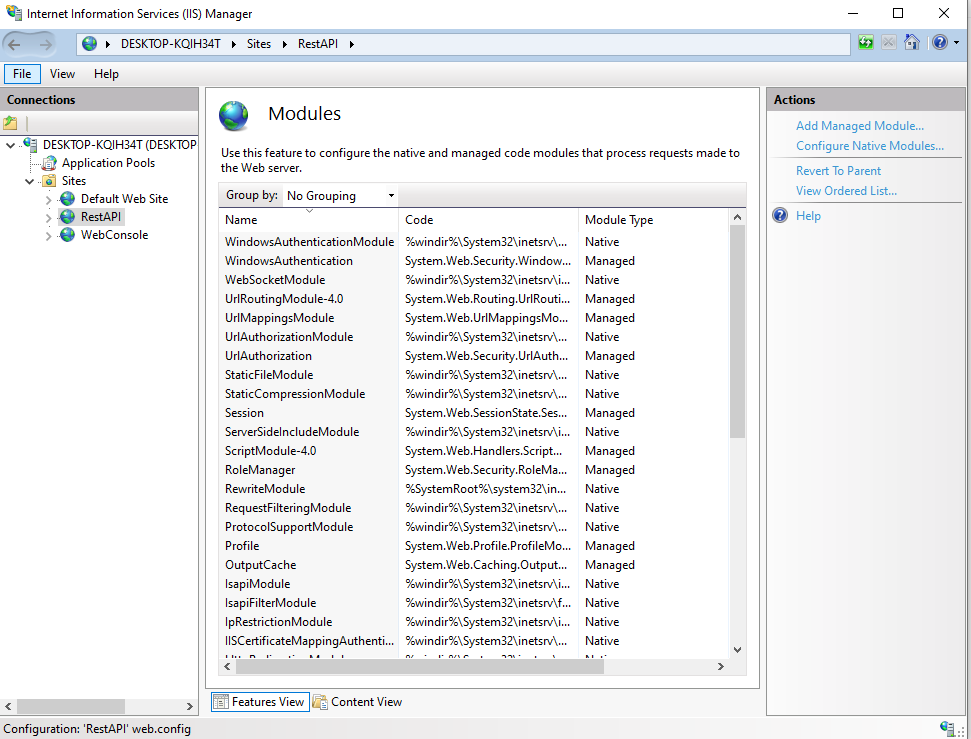Select the OutputCache module row
Screen dimensions: 971x739
[474, 565]
